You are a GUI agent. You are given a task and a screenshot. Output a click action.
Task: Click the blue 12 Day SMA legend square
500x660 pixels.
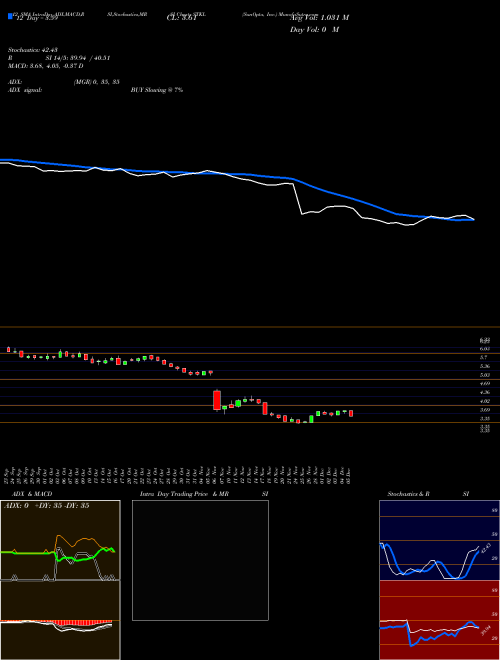click(10, 17)
